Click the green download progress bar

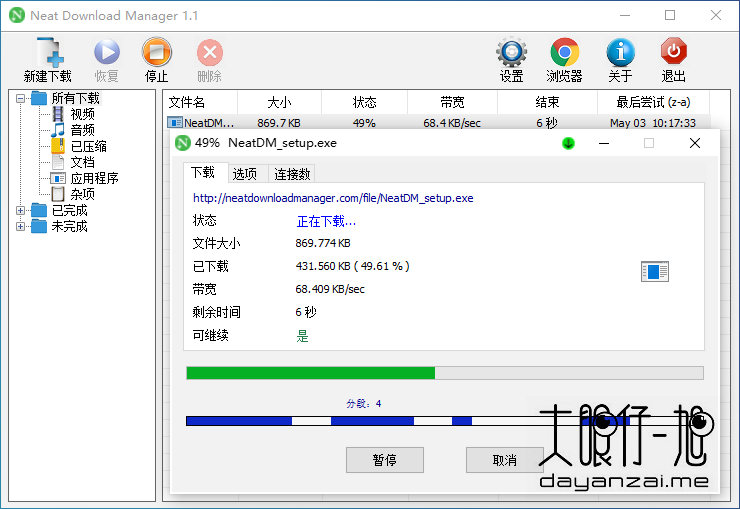click(x=445, y=373)
